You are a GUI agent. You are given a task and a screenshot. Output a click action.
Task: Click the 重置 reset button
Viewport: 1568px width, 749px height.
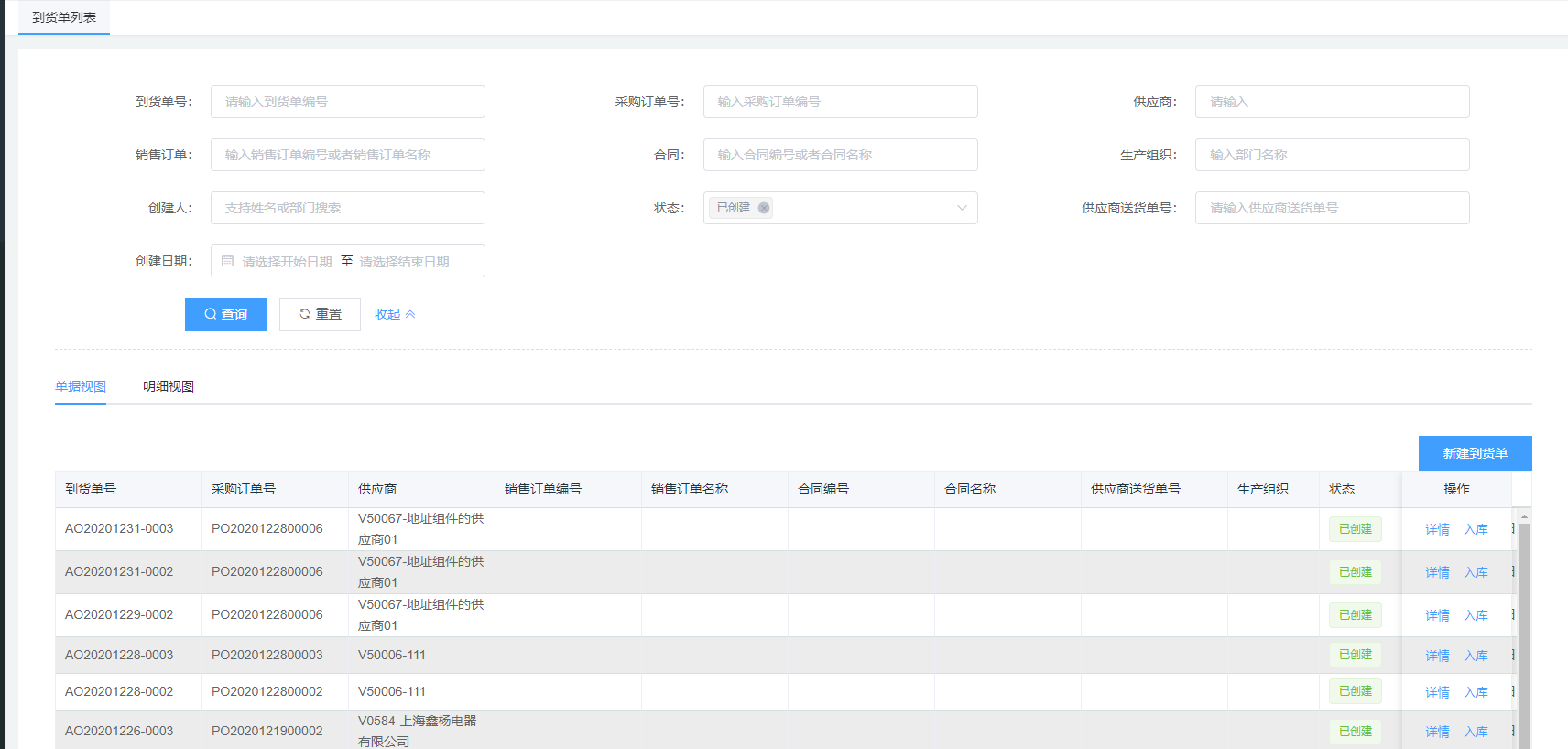pyautogui.click(x=320, y=314)
